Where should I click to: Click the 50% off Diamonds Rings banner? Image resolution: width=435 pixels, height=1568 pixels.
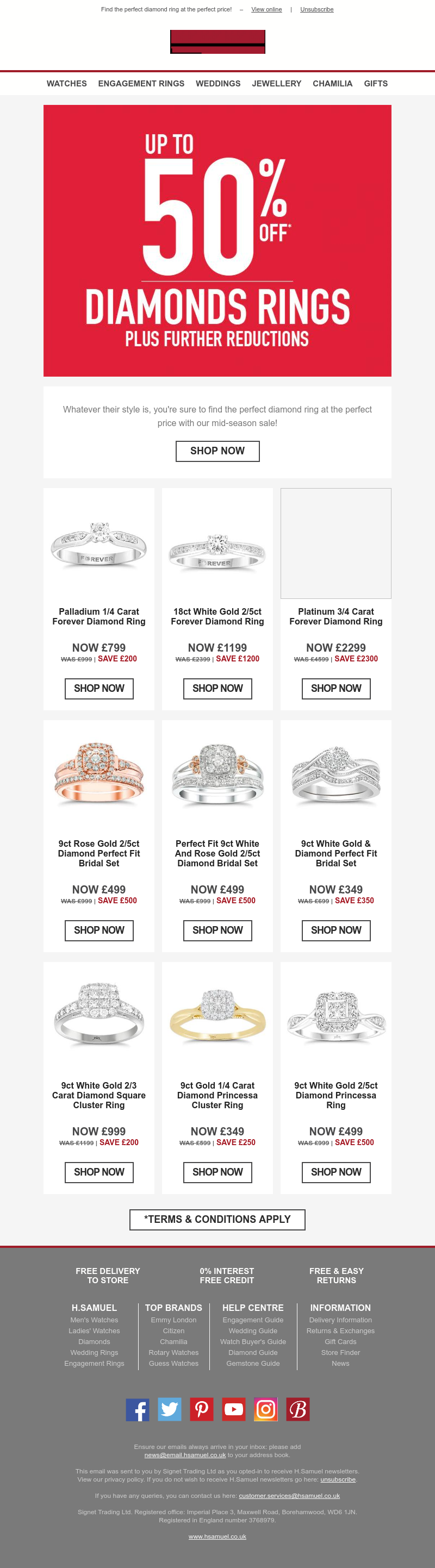pos(217,240)
